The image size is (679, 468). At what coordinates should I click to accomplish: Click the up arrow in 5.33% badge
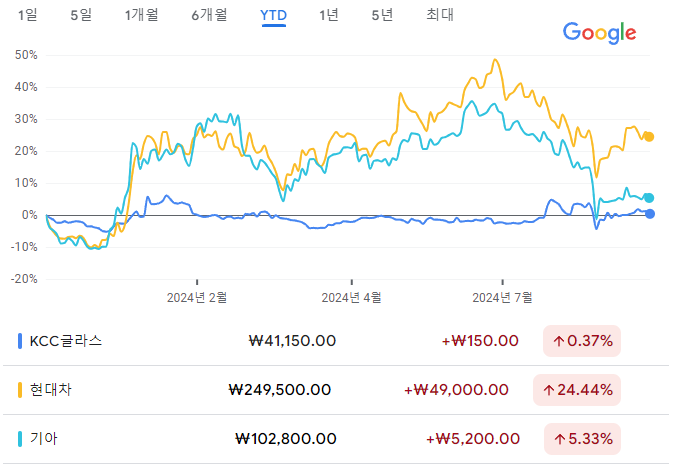(559, 439)
